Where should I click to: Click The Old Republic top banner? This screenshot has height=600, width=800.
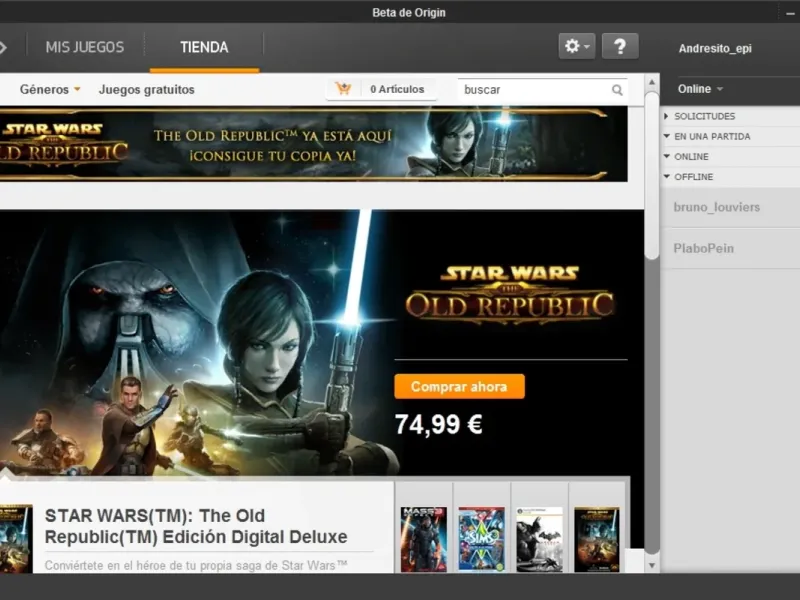[314, 144]
